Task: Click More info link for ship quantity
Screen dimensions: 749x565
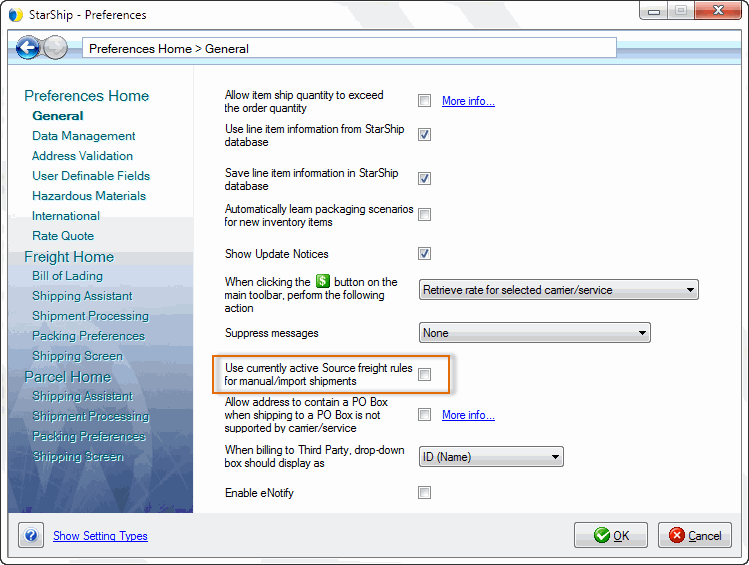Action: pos(468,101)
